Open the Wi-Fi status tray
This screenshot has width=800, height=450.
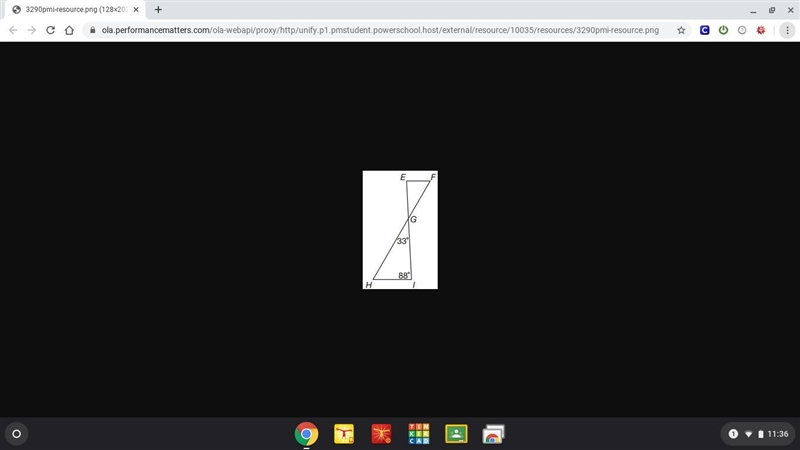click(748, 434)
